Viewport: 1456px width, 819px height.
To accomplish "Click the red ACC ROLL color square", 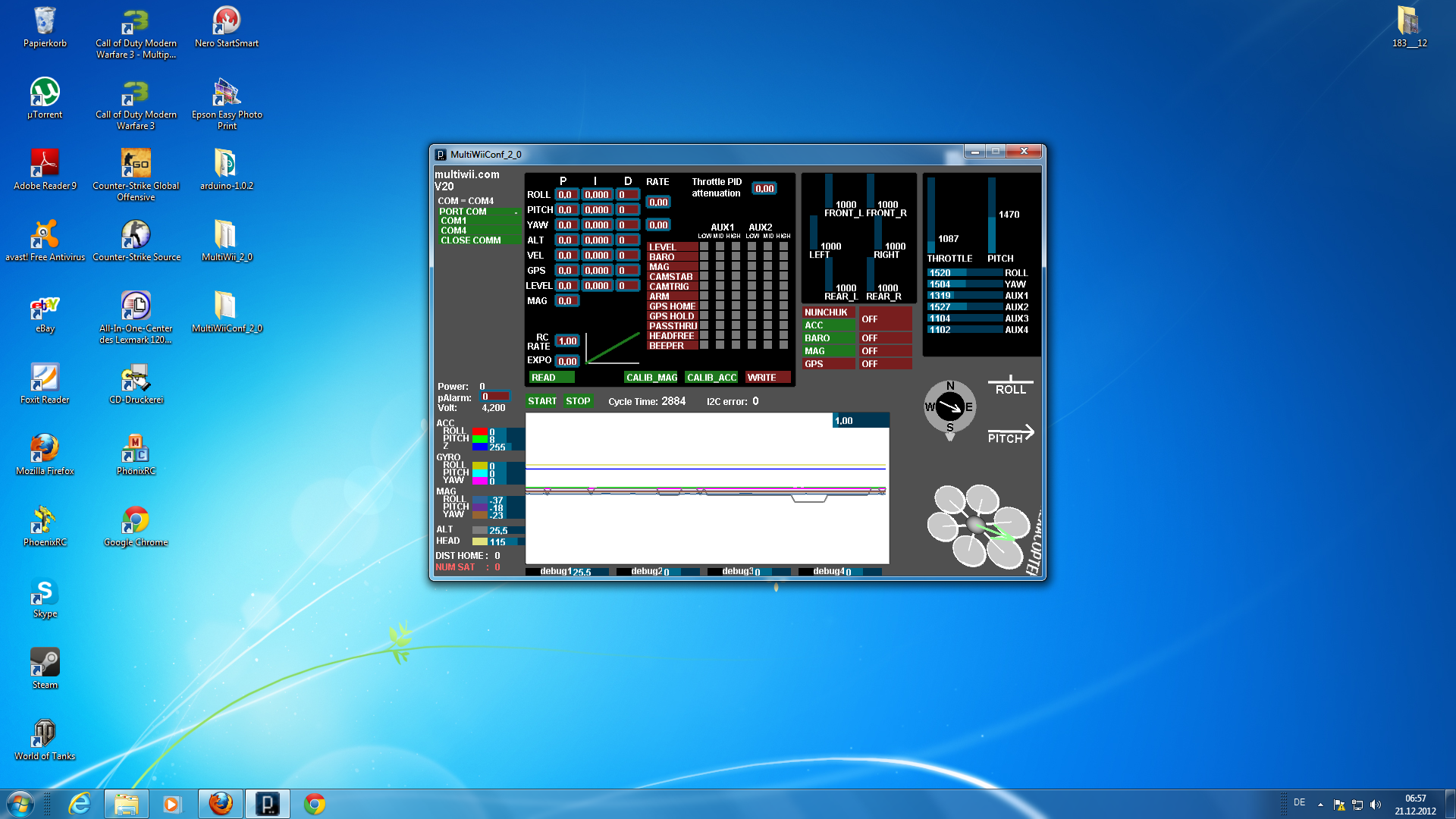I will point(479,431).
